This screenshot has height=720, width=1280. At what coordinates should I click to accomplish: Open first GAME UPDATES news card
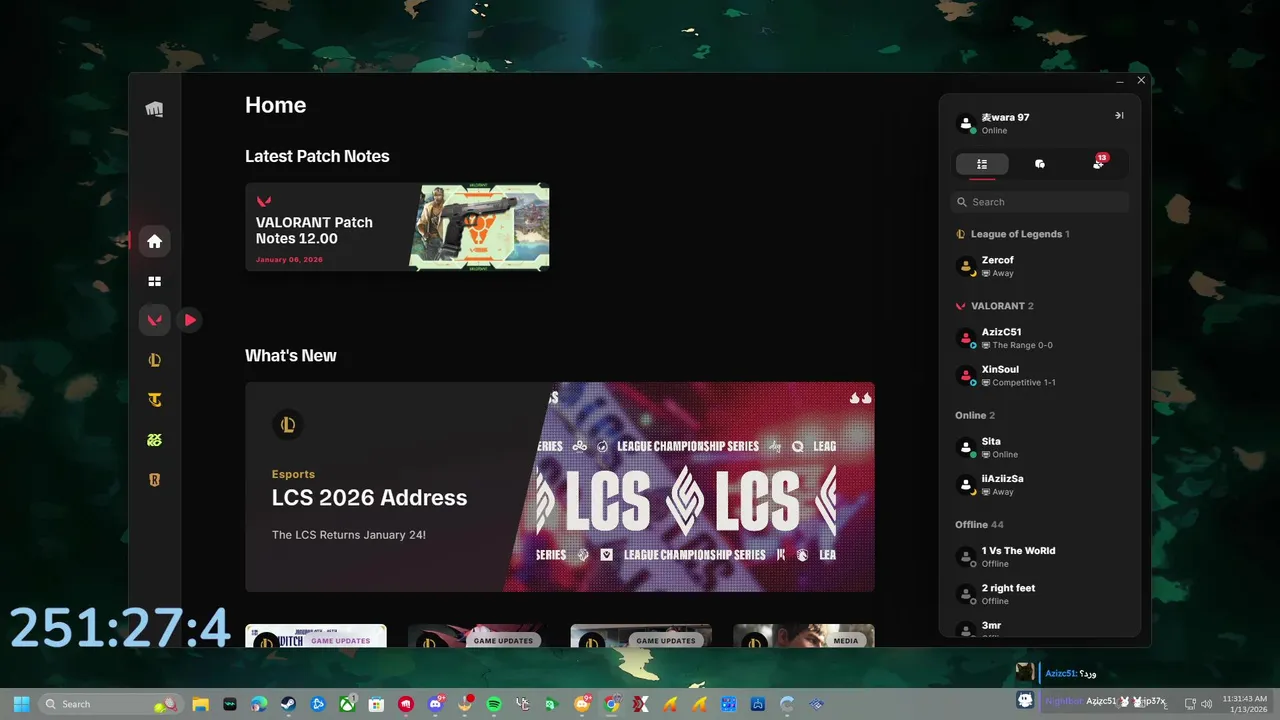(x=315, y=636)
